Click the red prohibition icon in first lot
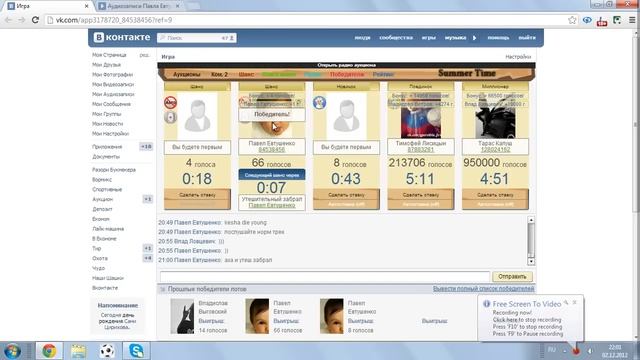The width and height of the screenshot is (640, 360). click(170, 102)
